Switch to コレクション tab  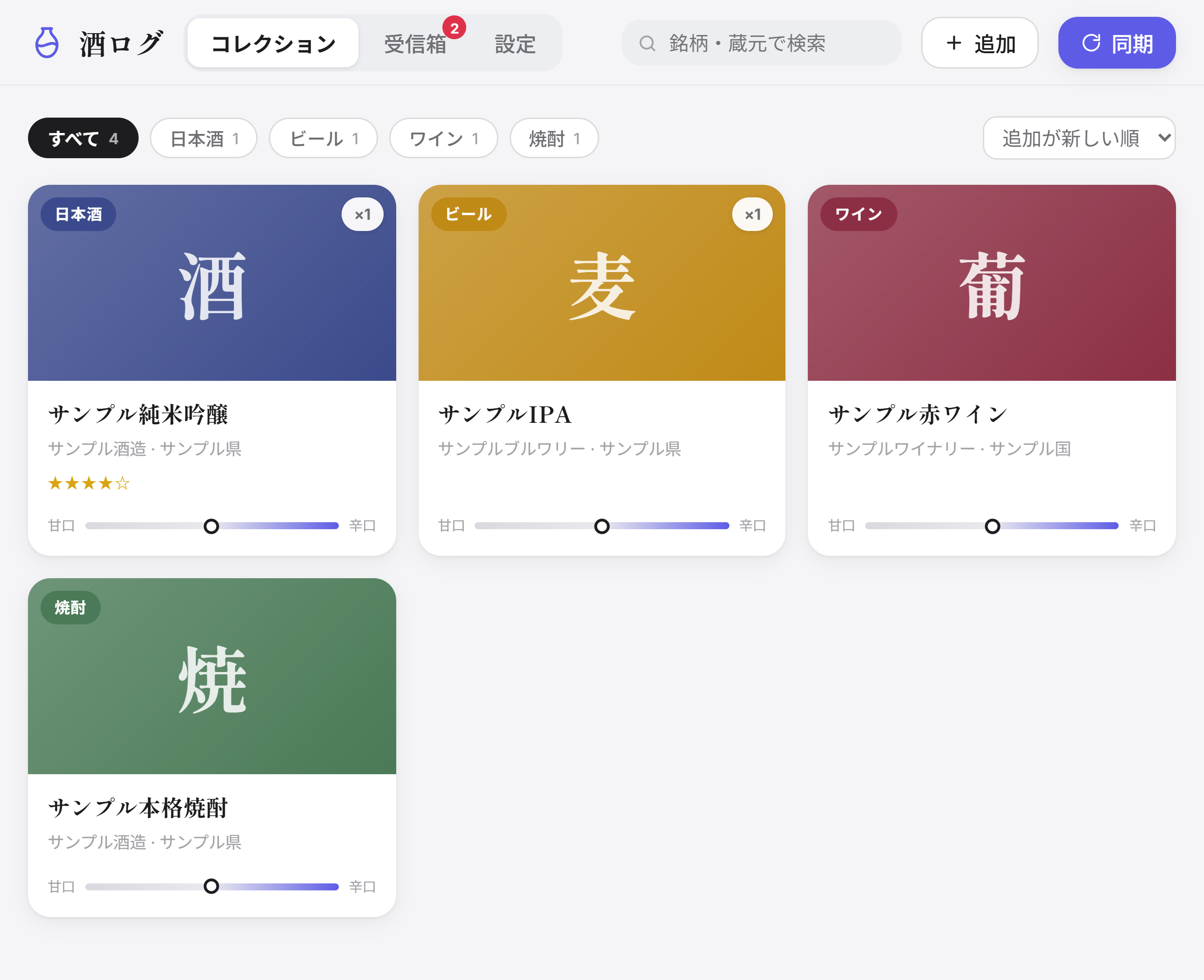click(x=273, y=43)
